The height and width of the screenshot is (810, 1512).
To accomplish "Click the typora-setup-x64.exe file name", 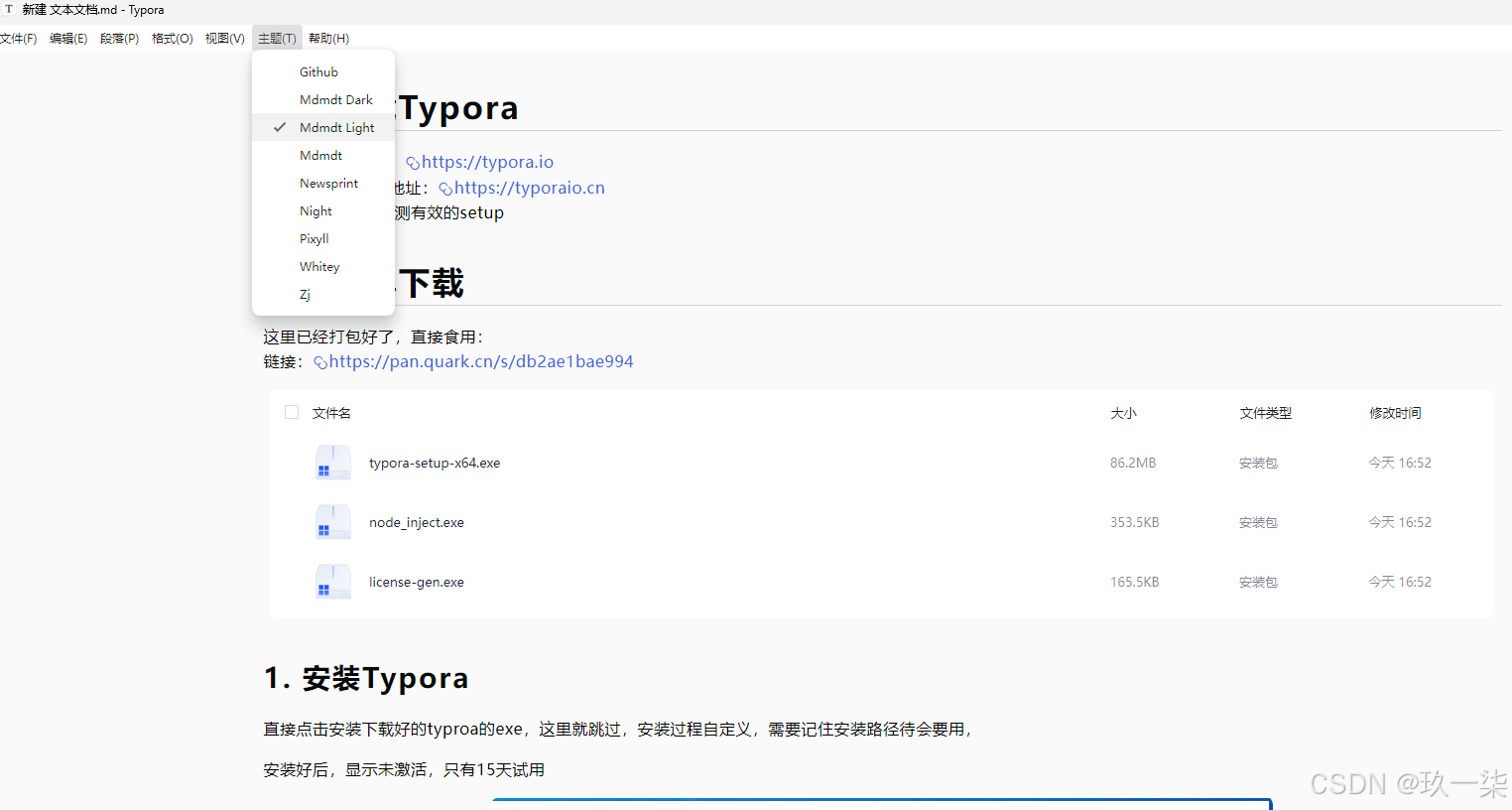I will click(x=435, y=463).
